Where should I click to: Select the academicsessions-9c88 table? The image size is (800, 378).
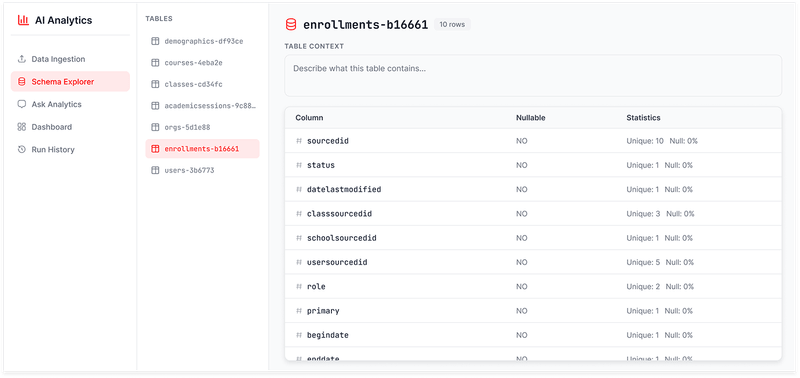click(x=203, y=106)
